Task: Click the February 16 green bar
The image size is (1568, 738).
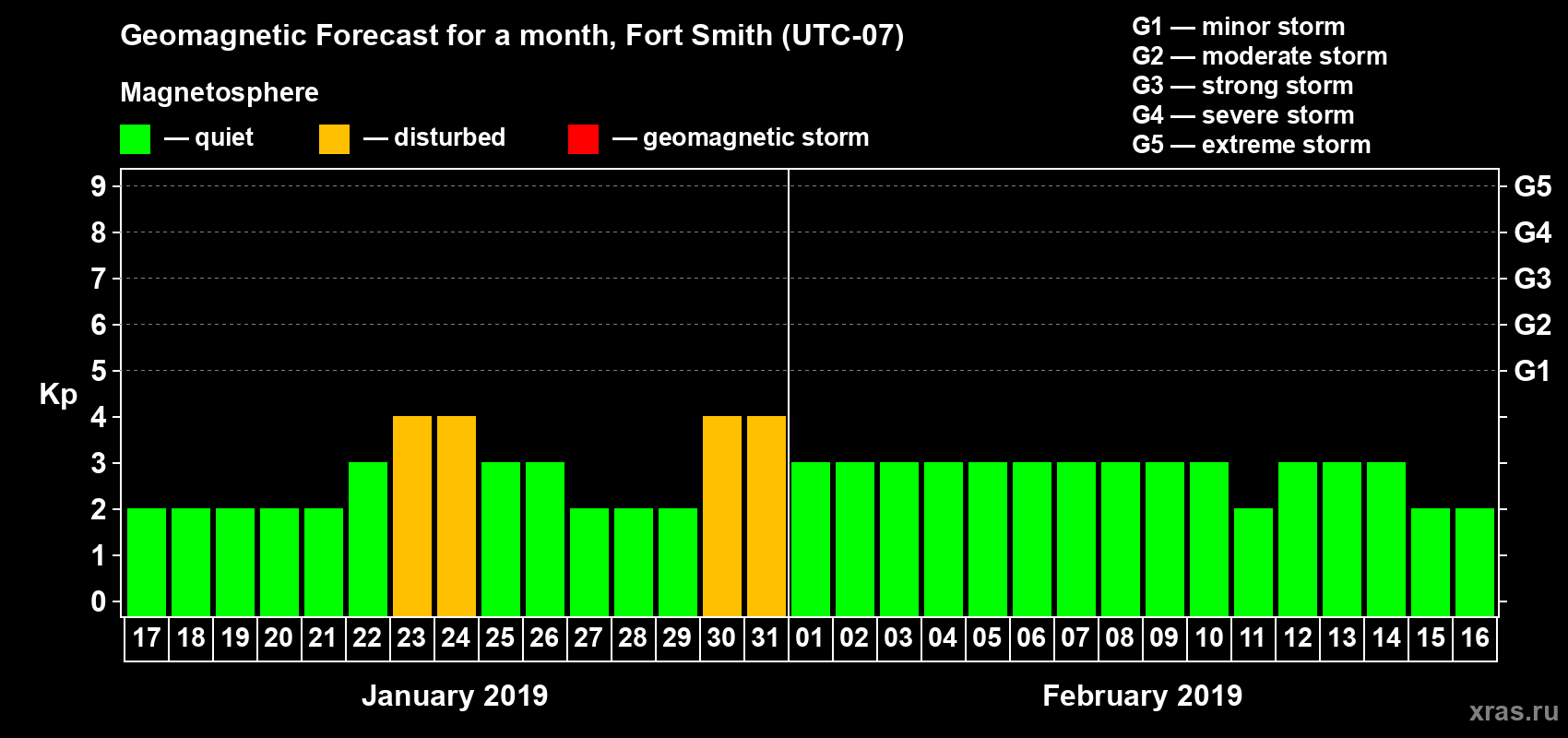Action: tap(1475, 562)
